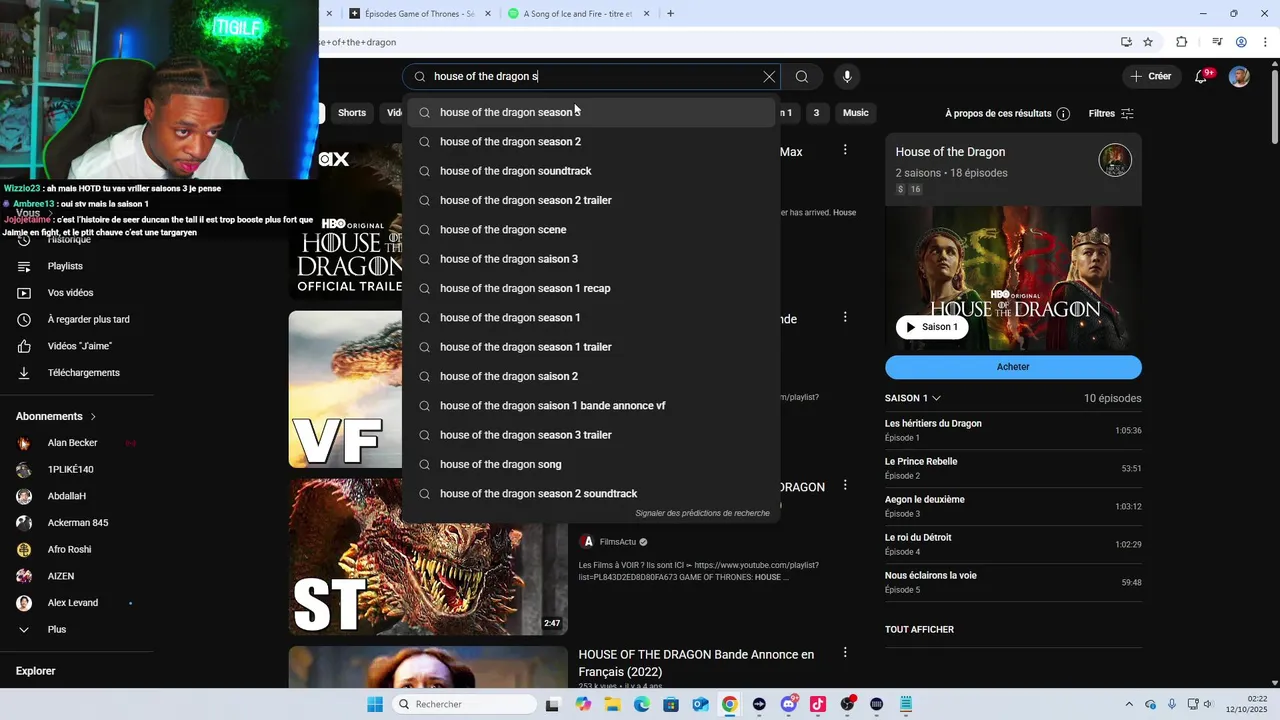The image size is (1280, 720).
Task: Click the Acheter button
Action: pos(1013,367)
